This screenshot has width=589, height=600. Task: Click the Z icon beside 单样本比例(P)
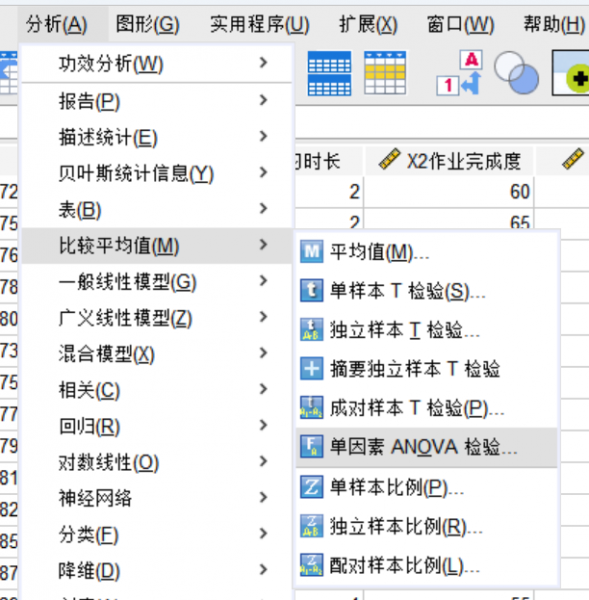pyautogui.click(x=311, y=487)
